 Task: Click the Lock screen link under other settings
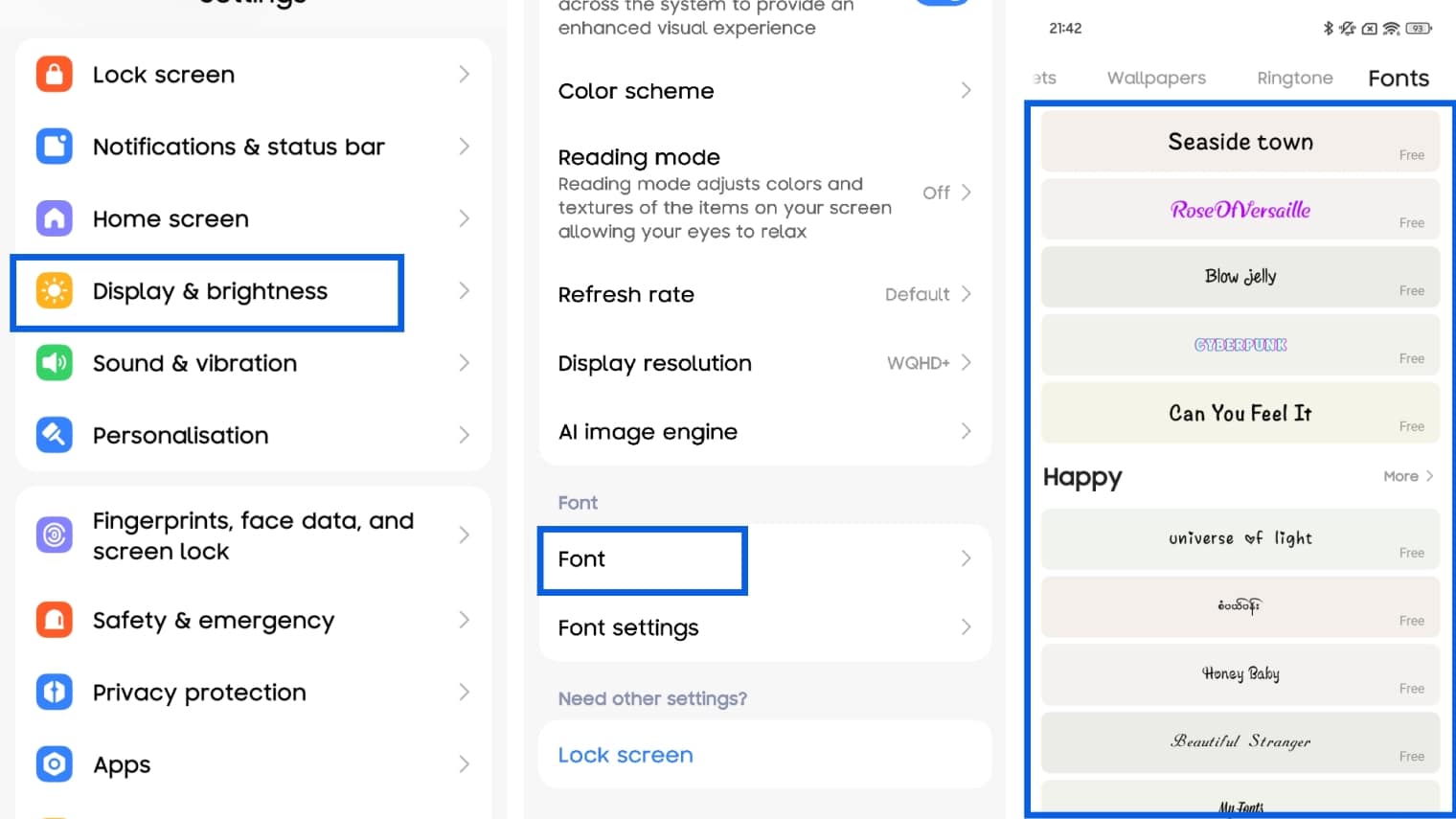(625, 755)
